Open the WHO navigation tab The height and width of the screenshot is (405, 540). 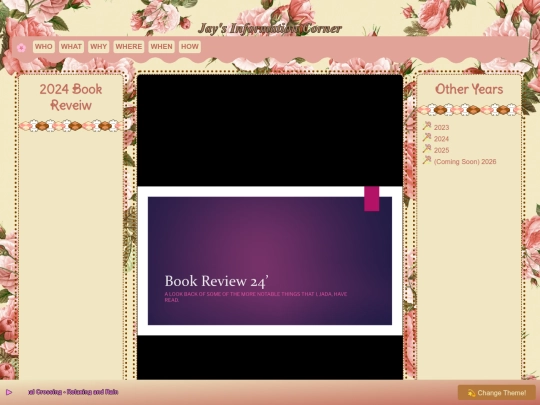(x=44, y=46)
